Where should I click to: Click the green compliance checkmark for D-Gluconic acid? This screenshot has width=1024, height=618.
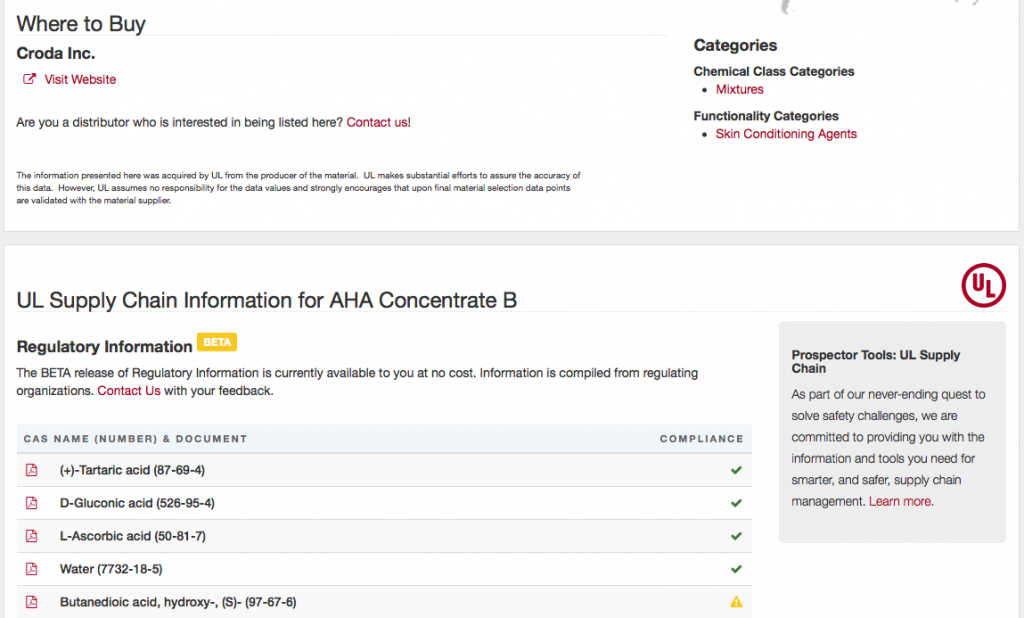click(736, 503)
